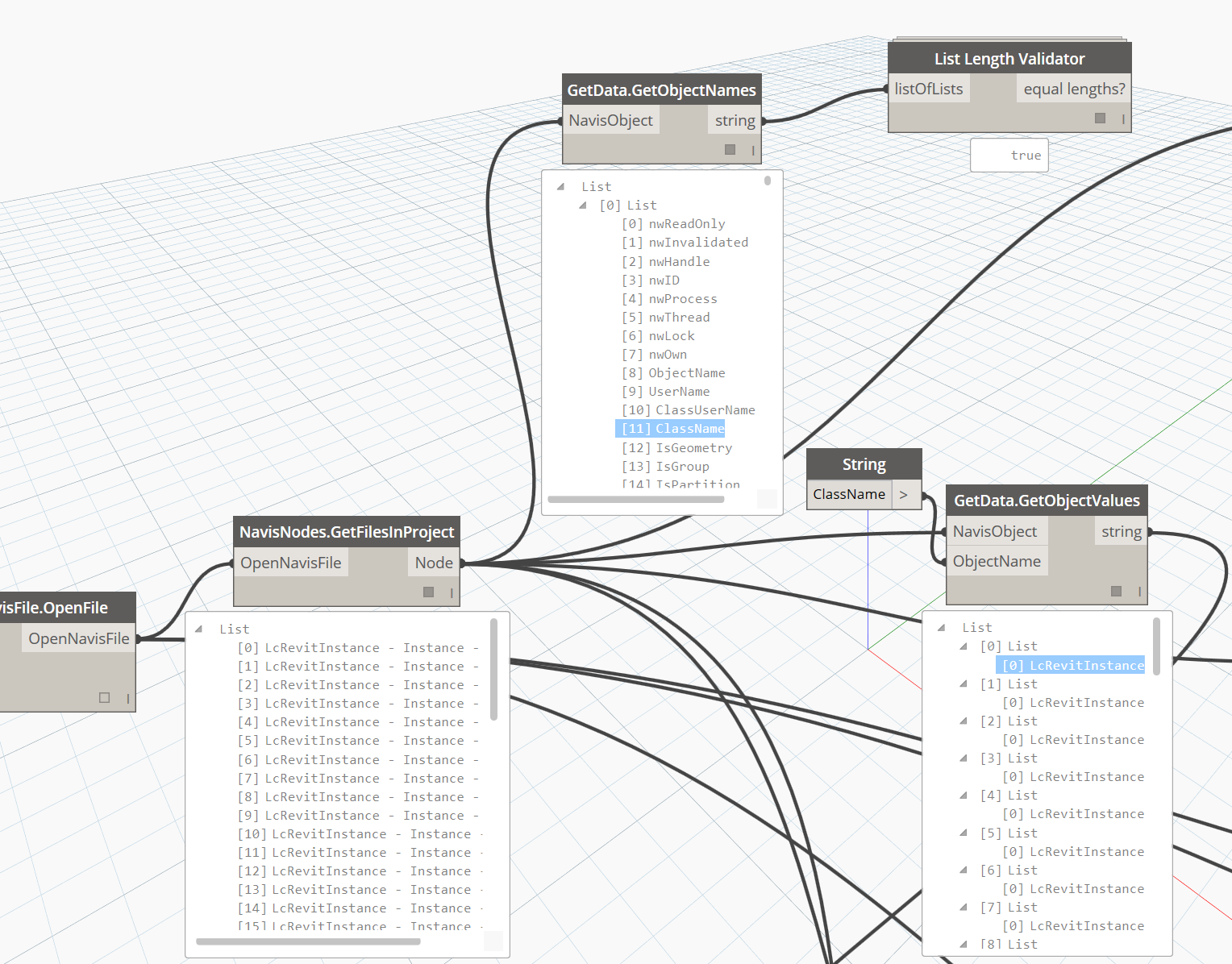This screenshot has height=964, width=1232.
Task: Click the lacing bar on GetData.GetObjectNames node
Action: pyautogui.click(x=753, y=150)
